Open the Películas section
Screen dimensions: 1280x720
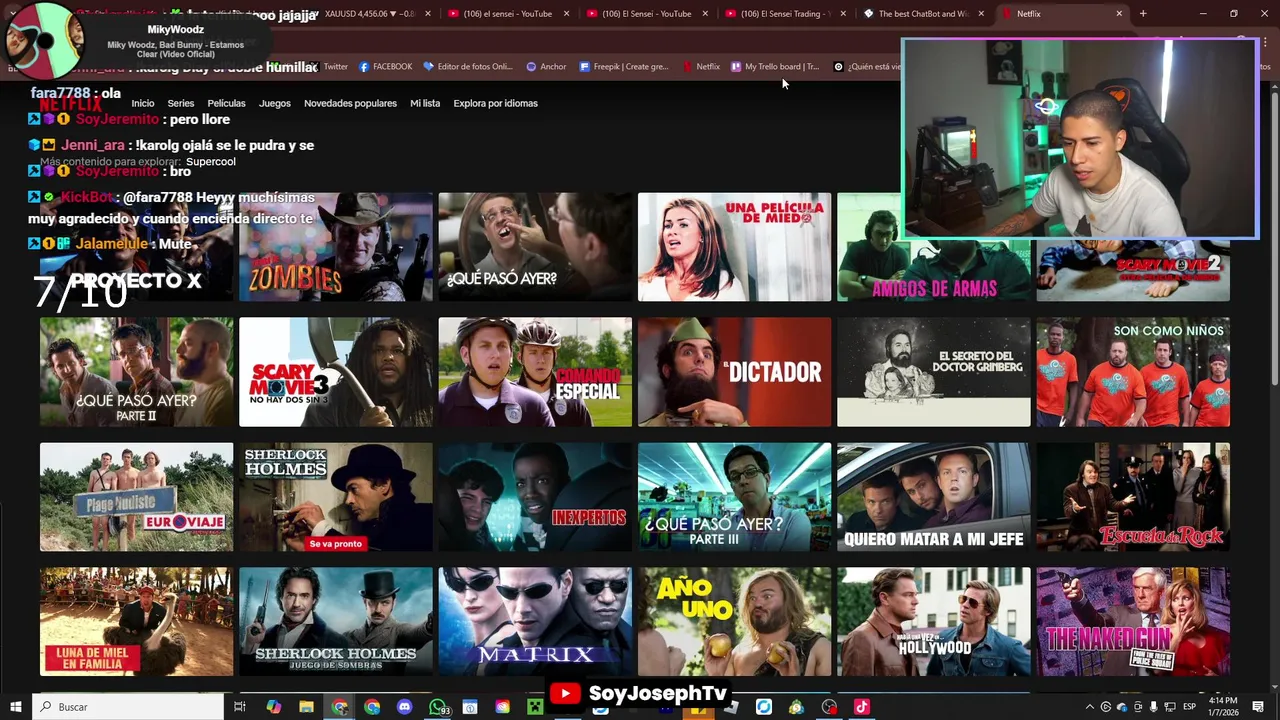point(226,103)
